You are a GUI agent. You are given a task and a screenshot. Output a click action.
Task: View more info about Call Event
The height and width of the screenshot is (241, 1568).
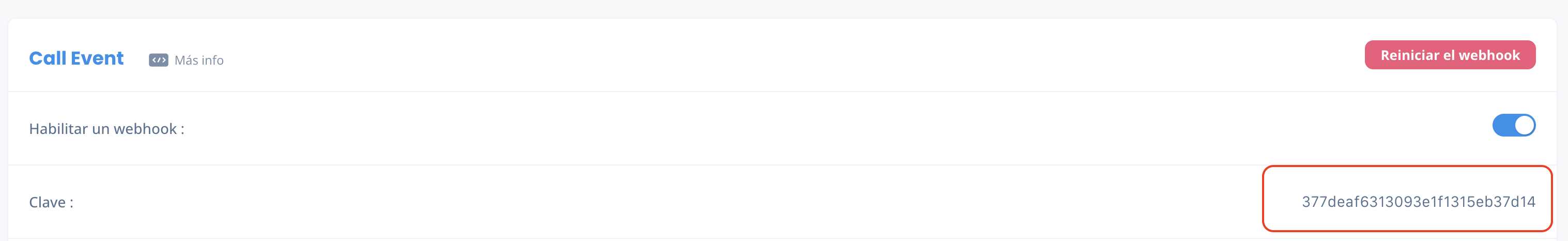198,60
